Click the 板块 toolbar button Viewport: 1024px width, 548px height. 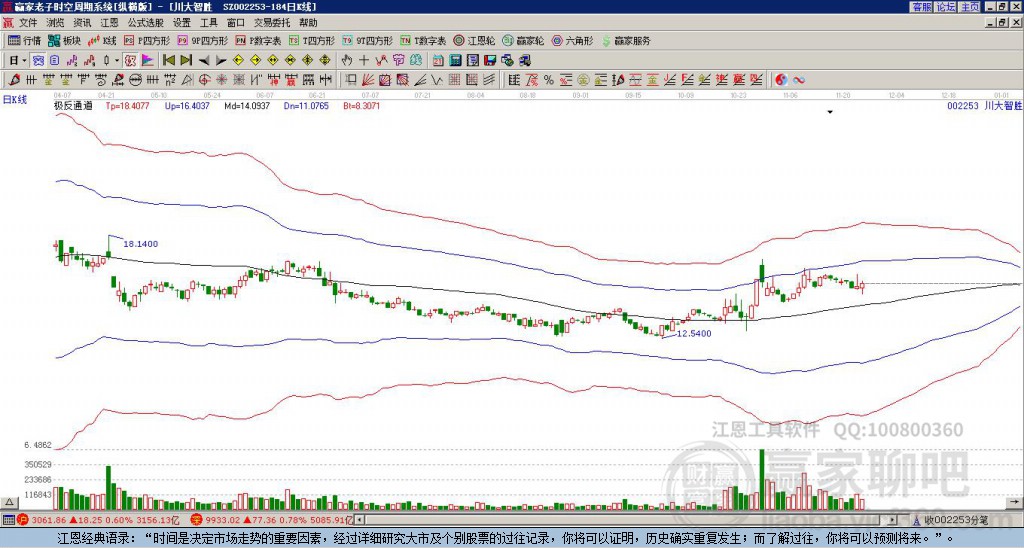(65, 41)
